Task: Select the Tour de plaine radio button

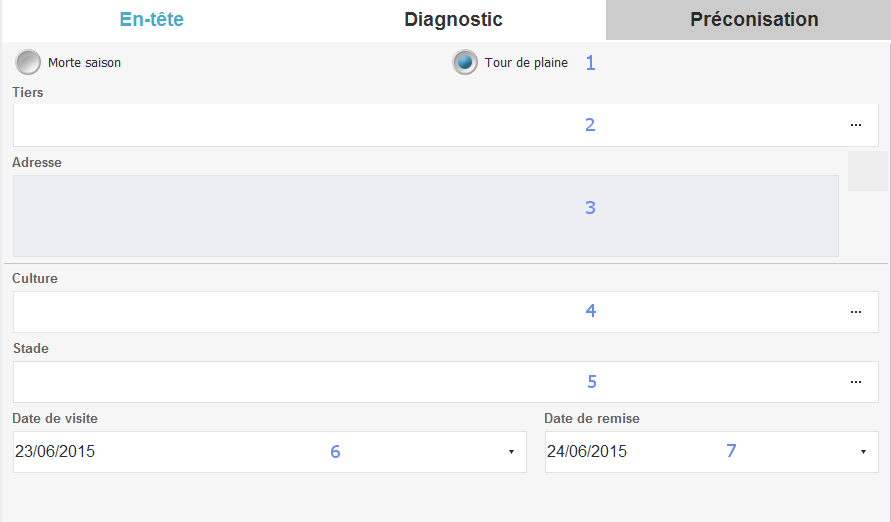Action: click(465, 62)
